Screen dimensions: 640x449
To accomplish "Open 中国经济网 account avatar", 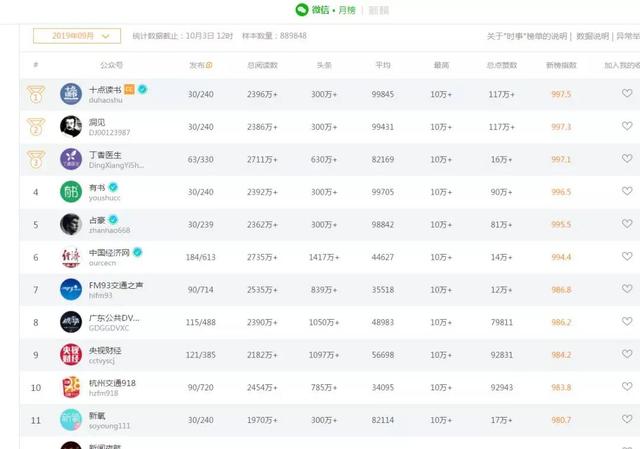I will pyautogui.click(x=71, y=257).
